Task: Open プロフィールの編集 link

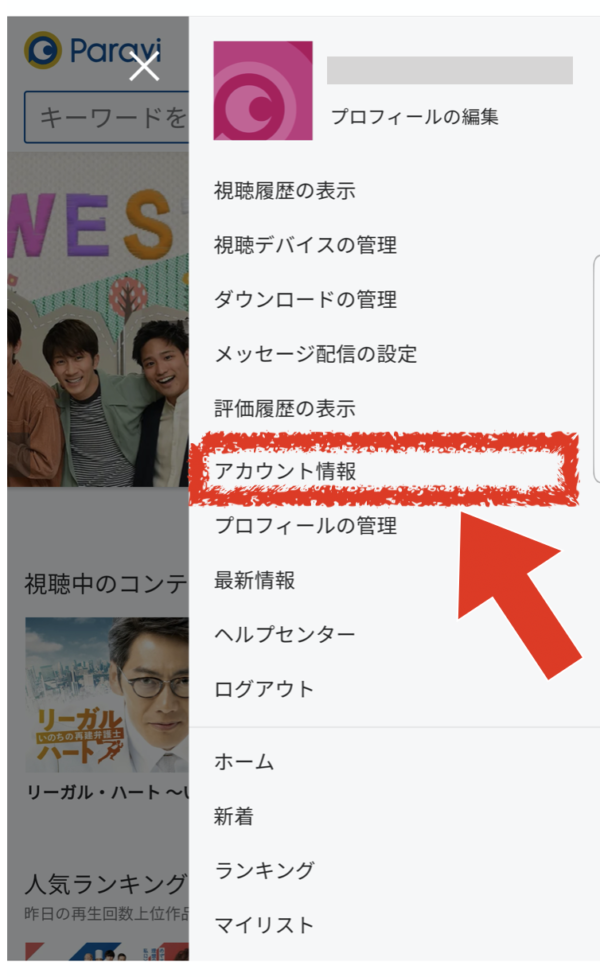Action: 414,117
